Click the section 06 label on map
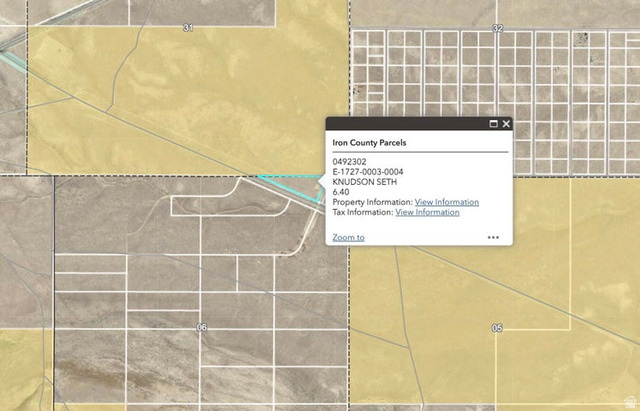Image resolution: width=640 pixels, height=411 pixels. click(201, 328)
